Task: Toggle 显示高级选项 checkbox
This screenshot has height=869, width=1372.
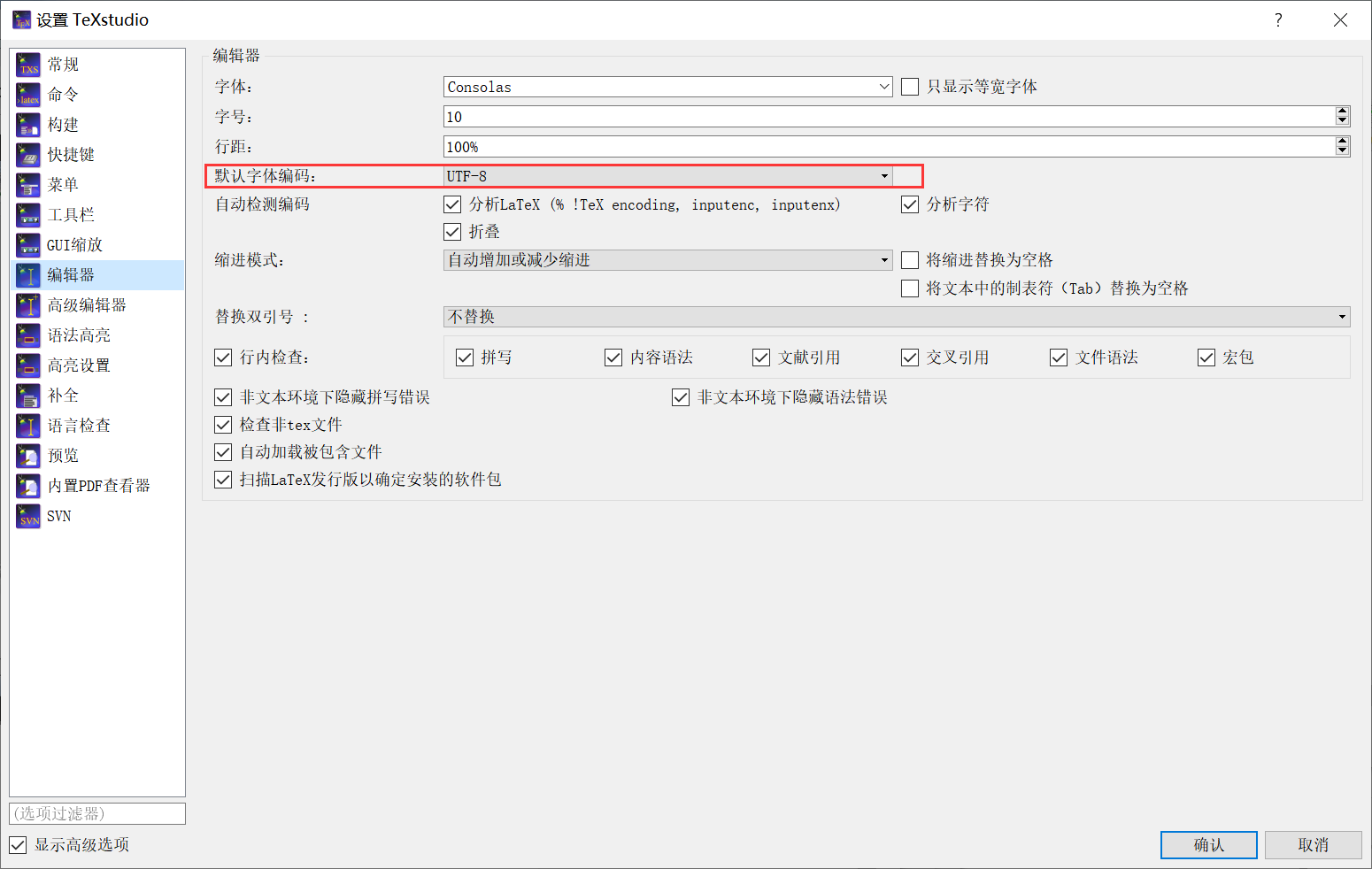Action: 18,844
